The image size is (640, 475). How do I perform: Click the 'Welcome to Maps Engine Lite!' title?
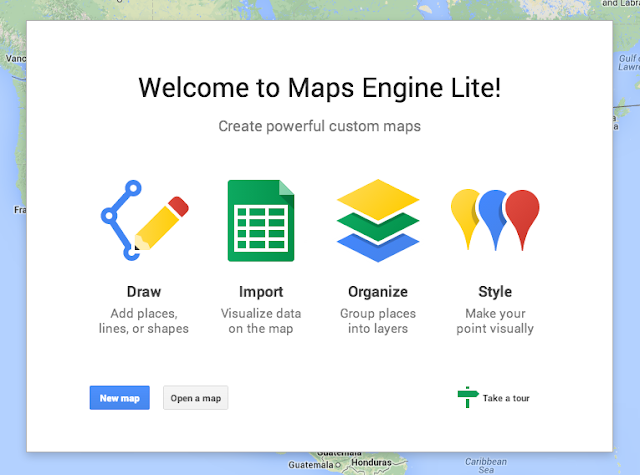tap(320, 88)
